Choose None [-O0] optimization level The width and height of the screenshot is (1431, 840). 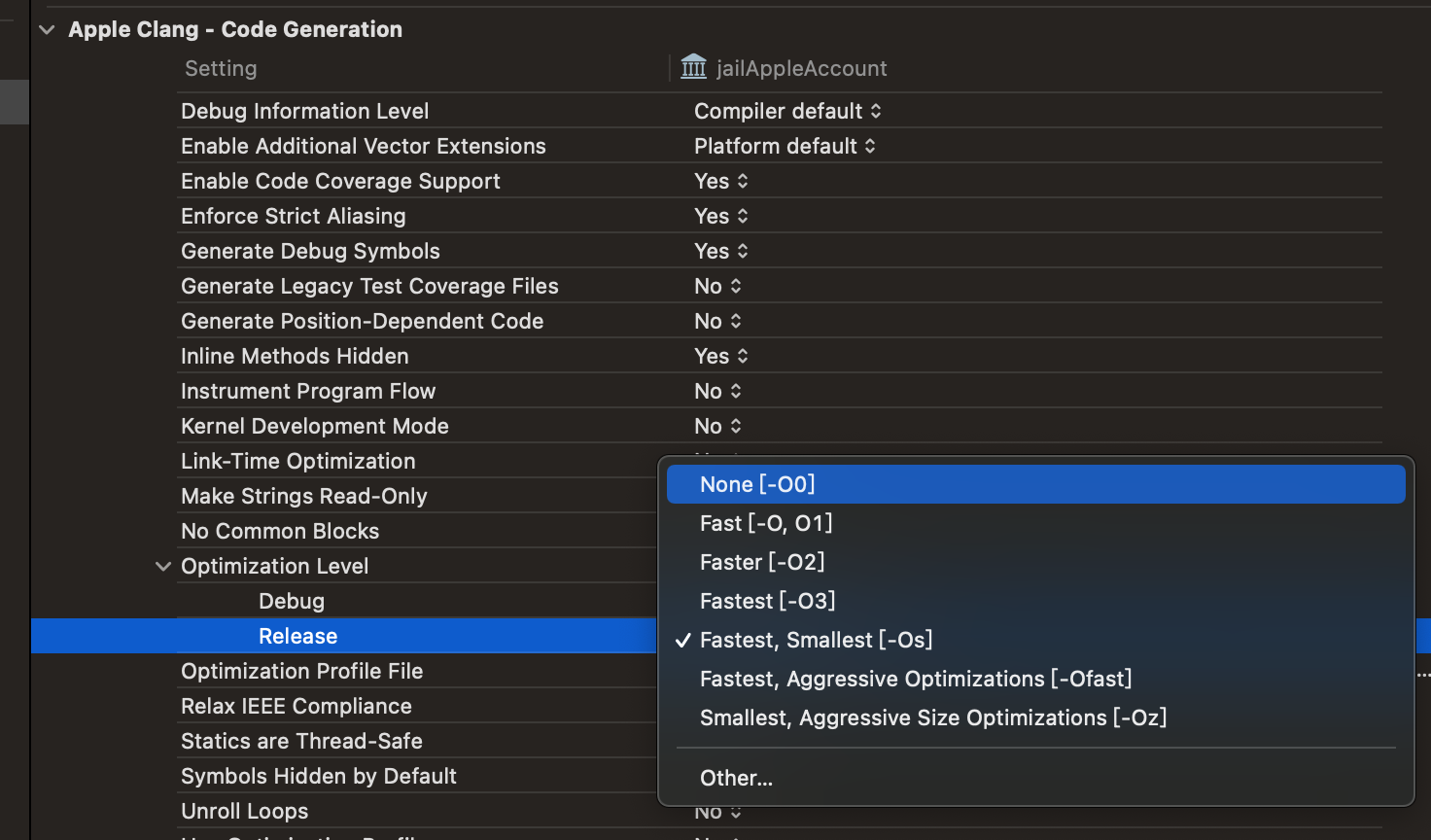coord(1036,484)
